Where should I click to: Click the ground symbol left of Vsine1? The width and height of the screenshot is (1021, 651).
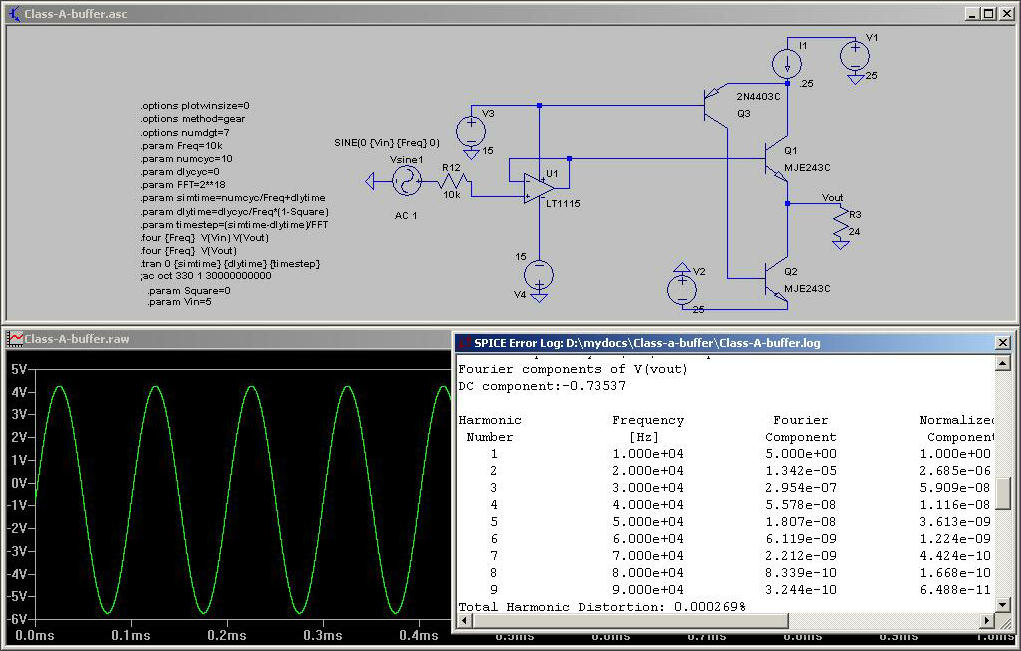[370, 180]
